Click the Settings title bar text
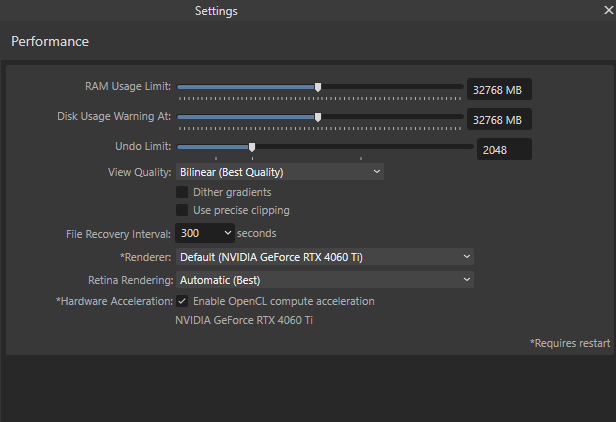Viewport: 616px width, 422px height. pyautogui.click(x=216, y=11)
